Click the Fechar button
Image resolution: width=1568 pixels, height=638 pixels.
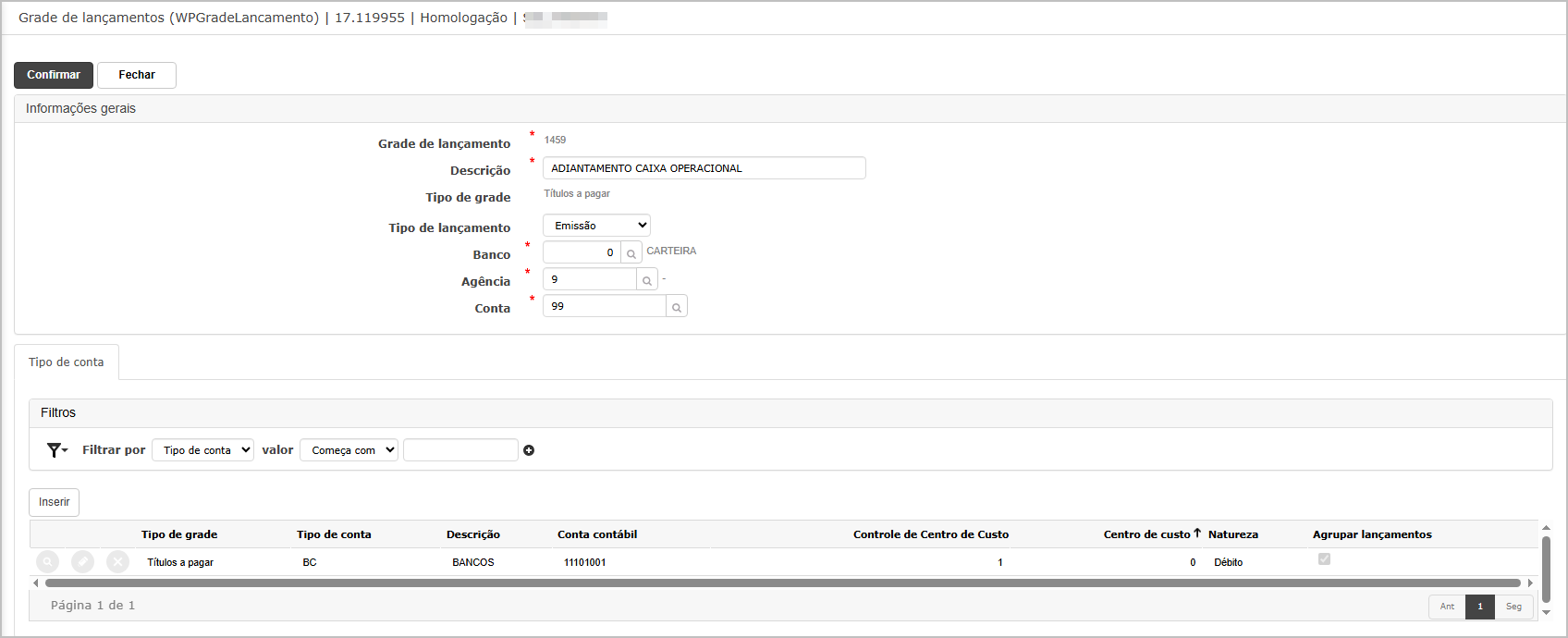[137, 75]
